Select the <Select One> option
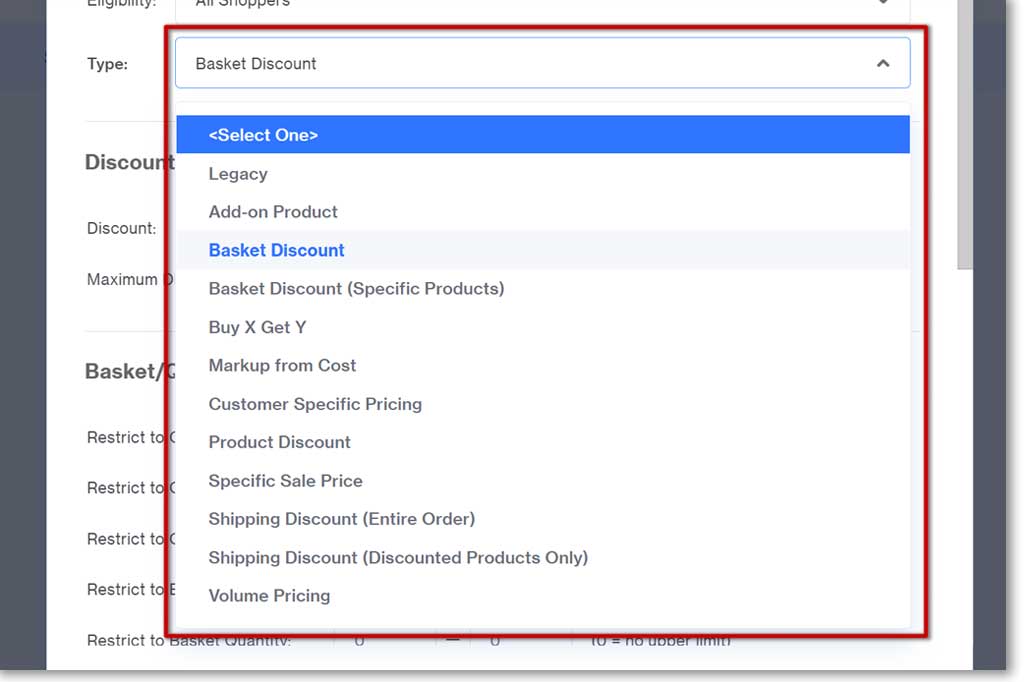This screenshot has width=1024, height=682. click(543, 135)
